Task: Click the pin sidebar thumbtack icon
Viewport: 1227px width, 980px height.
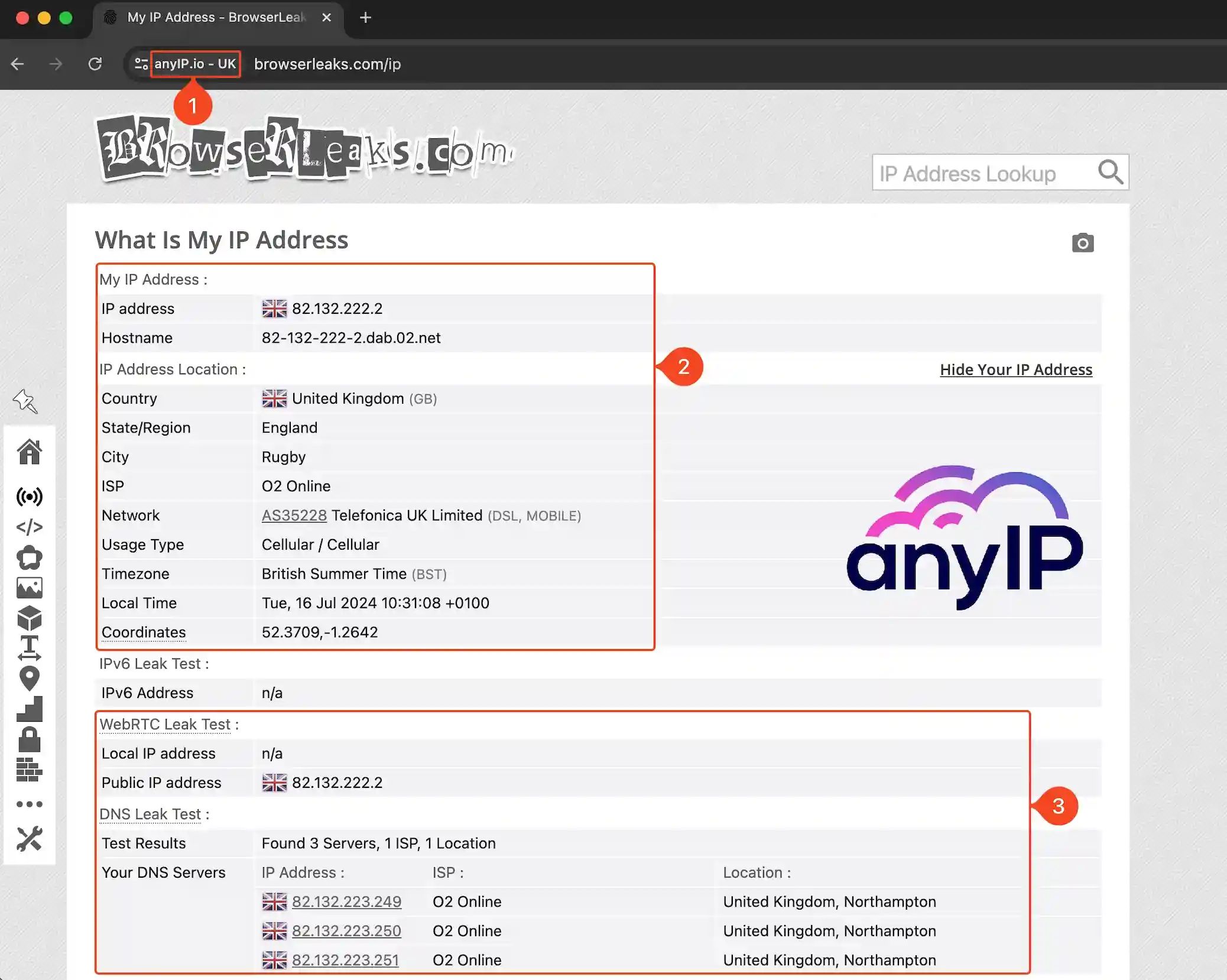Action: 25,401
